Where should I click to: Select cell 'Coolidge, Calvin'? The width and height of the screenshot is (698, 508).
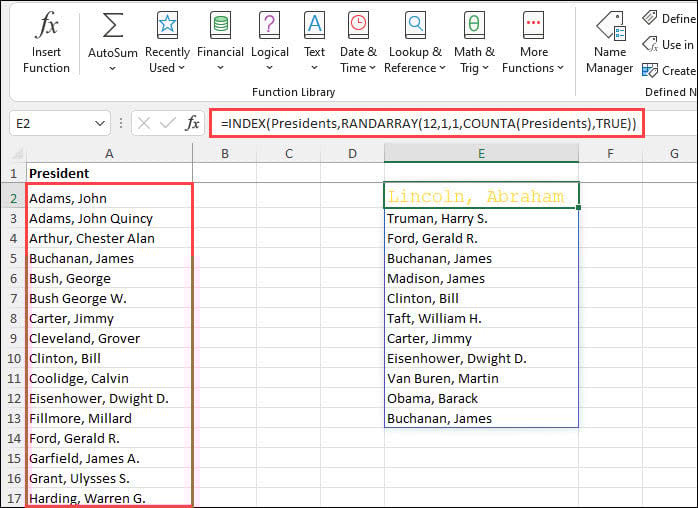pyautogui.click(x=110, y=378)
